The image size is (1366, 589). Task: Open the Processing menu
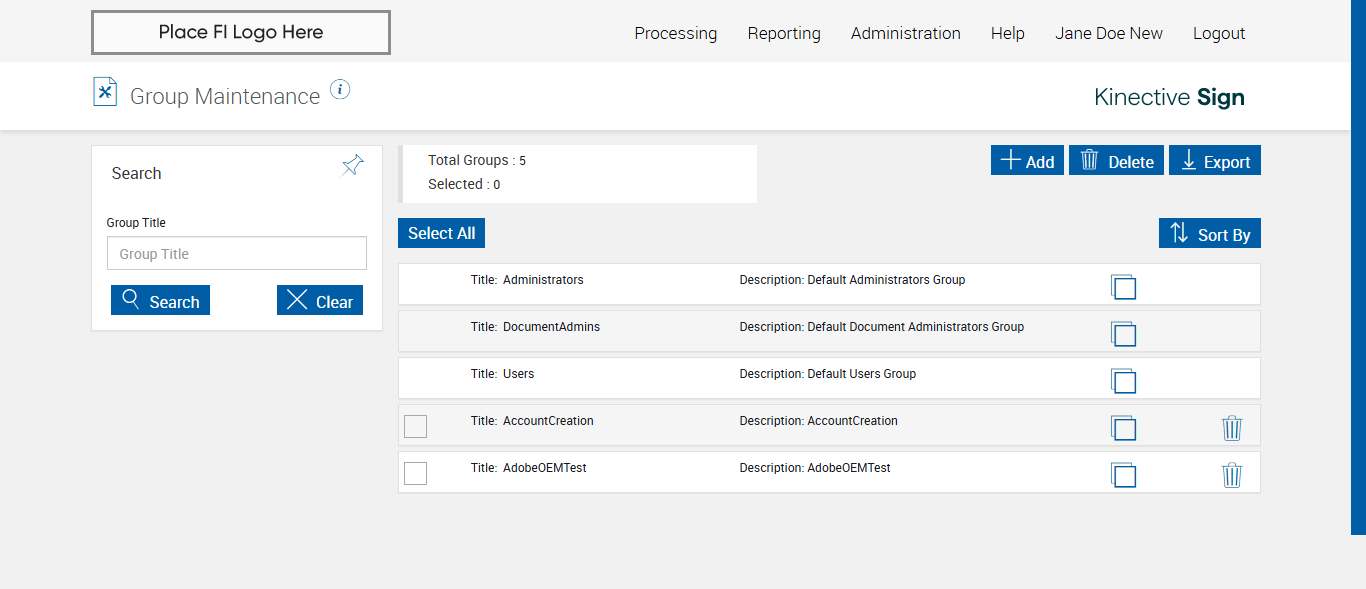tap(675, 33)
